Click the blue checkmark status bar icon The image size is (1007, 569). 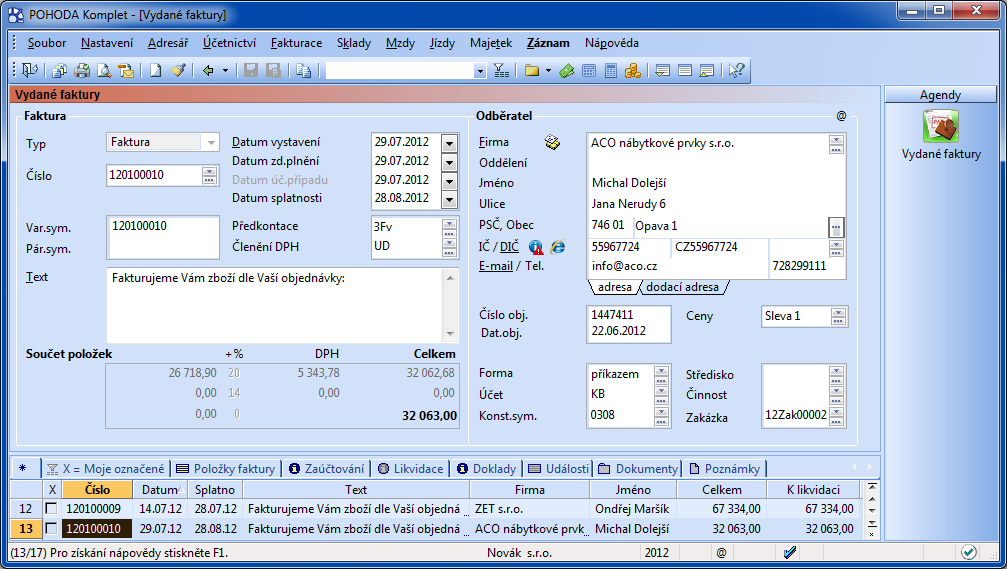point(790,552)
